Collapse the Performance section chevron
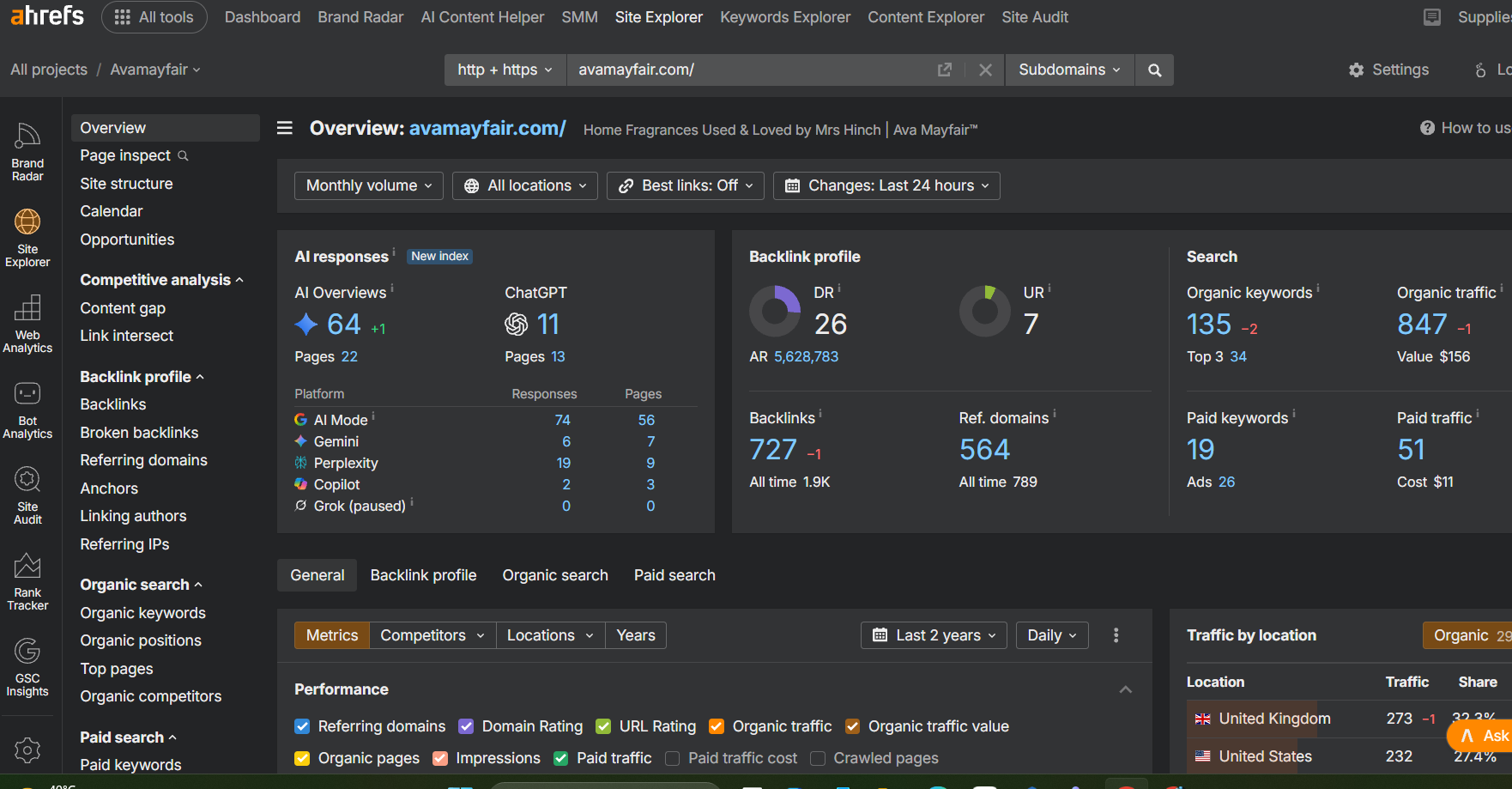 (1126, 689)
